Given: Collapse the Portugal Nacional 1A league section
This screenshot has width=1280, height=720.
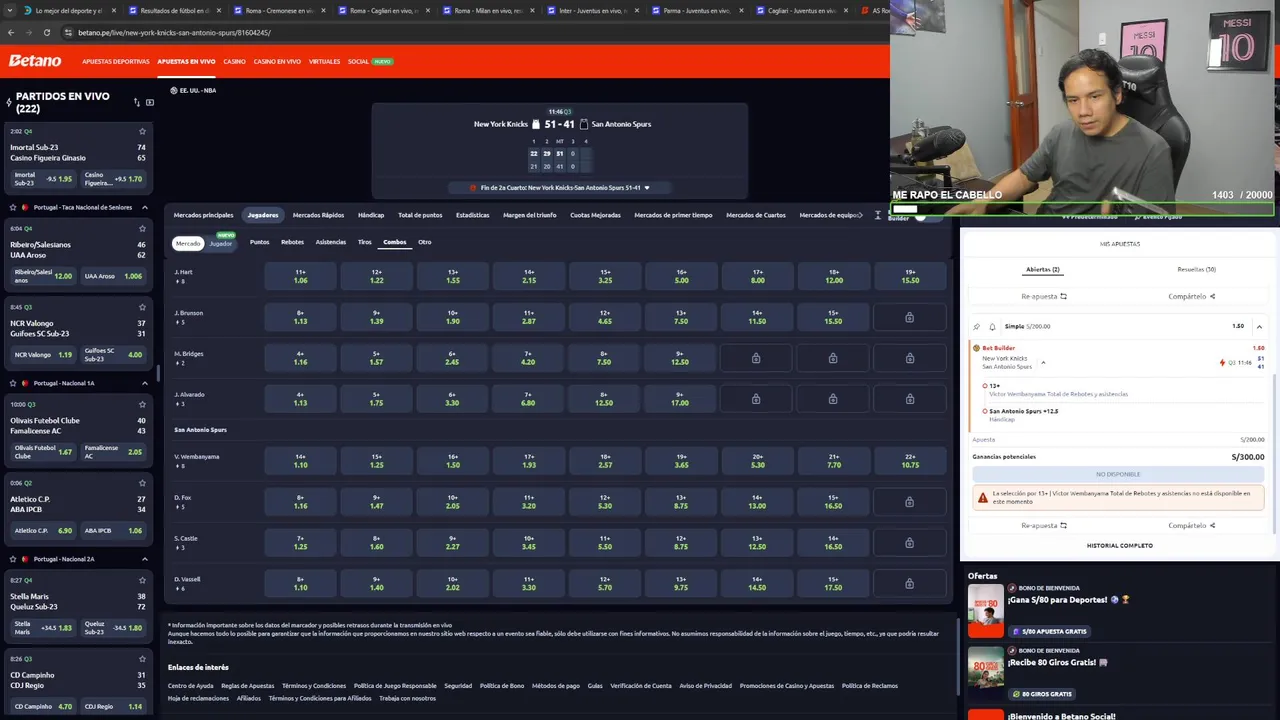Looking at the screenshot, I should tap(145, 383).
